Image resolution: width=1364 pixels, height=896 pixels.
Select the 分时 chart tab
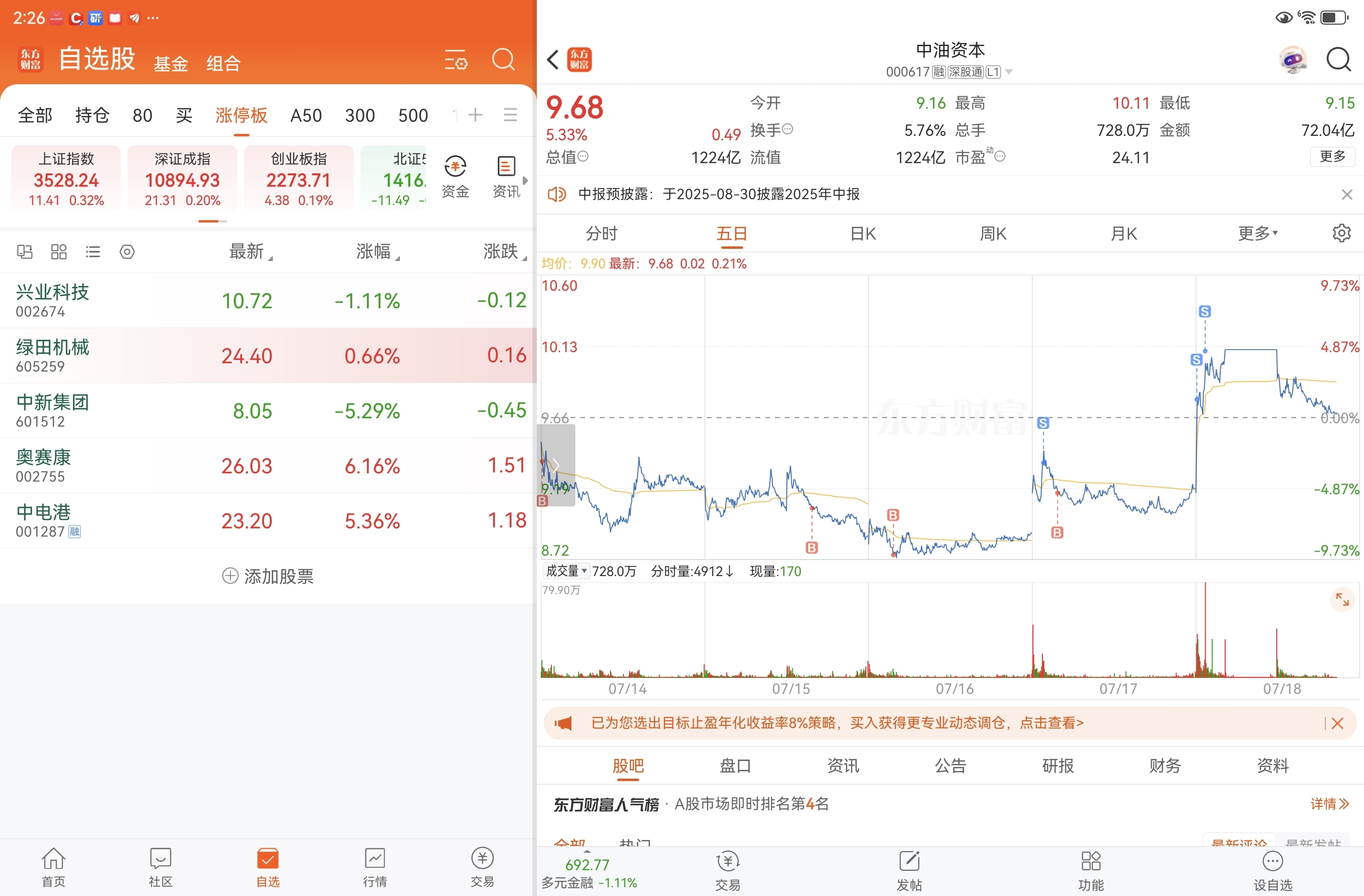(x=601, y=233)
